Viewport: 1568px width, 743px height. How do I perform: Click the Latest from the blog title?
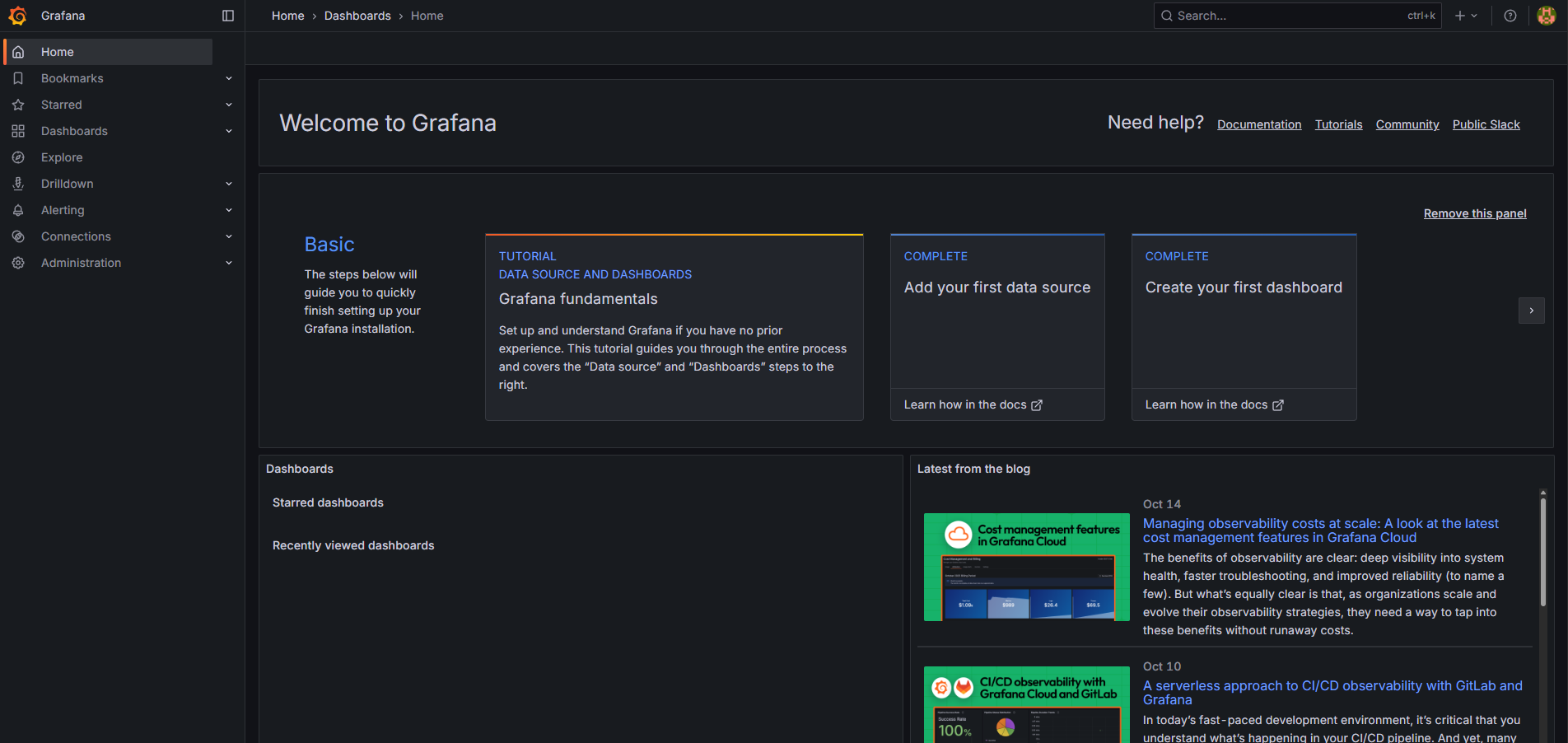(x=973, y=469)
